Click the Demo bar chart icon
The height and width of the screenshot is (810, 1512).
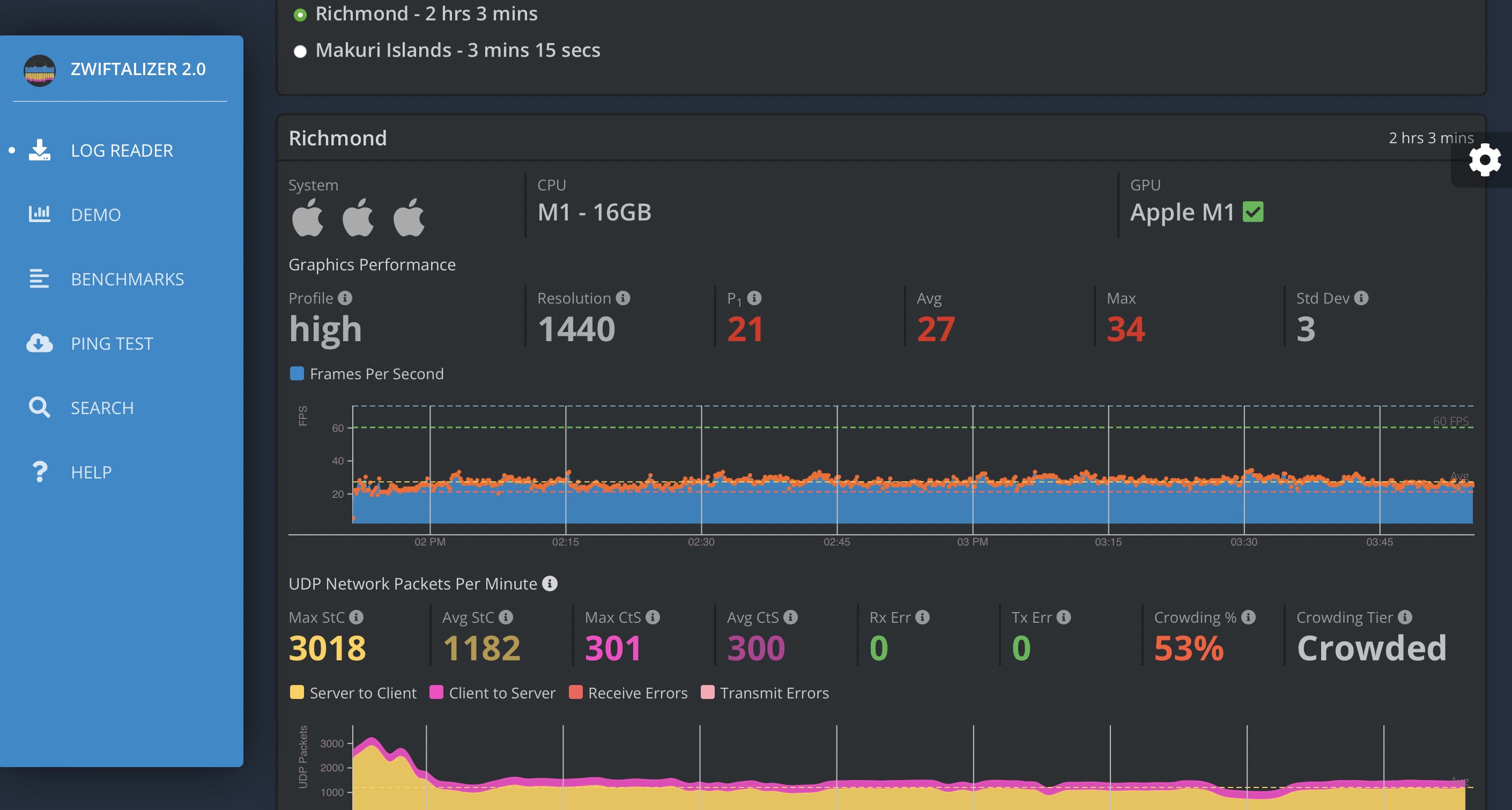click(39, 215)
